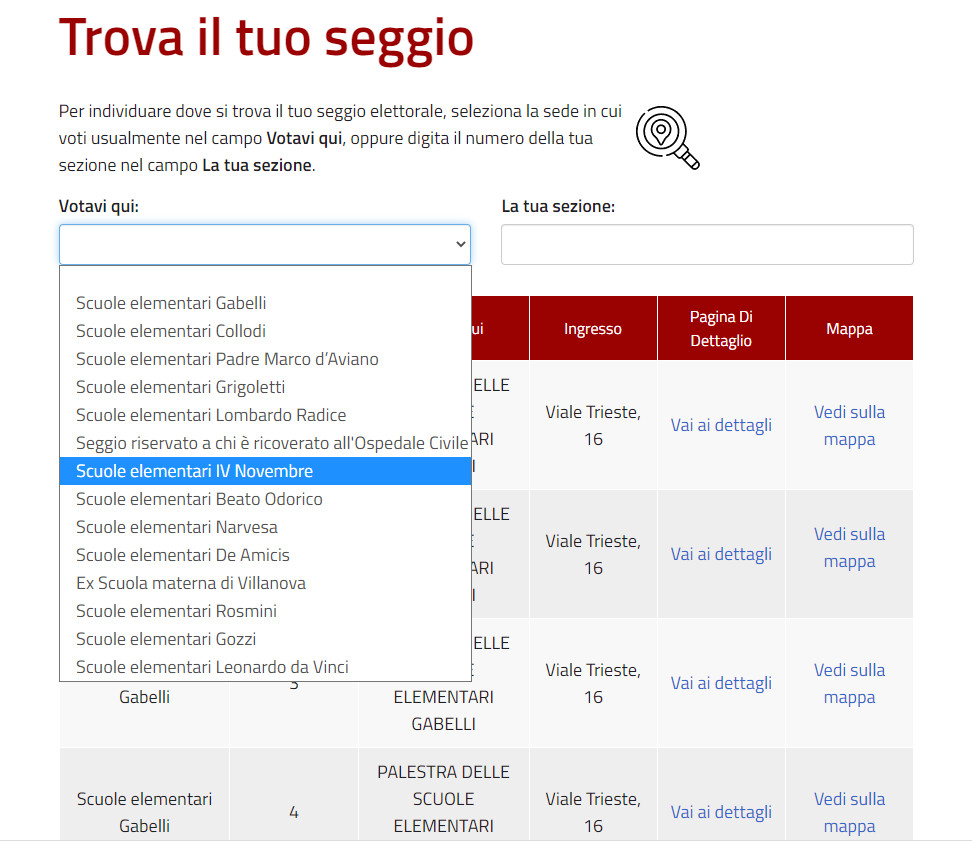
Task: Click the La tua sezione input field
Action: click(707, 244)
